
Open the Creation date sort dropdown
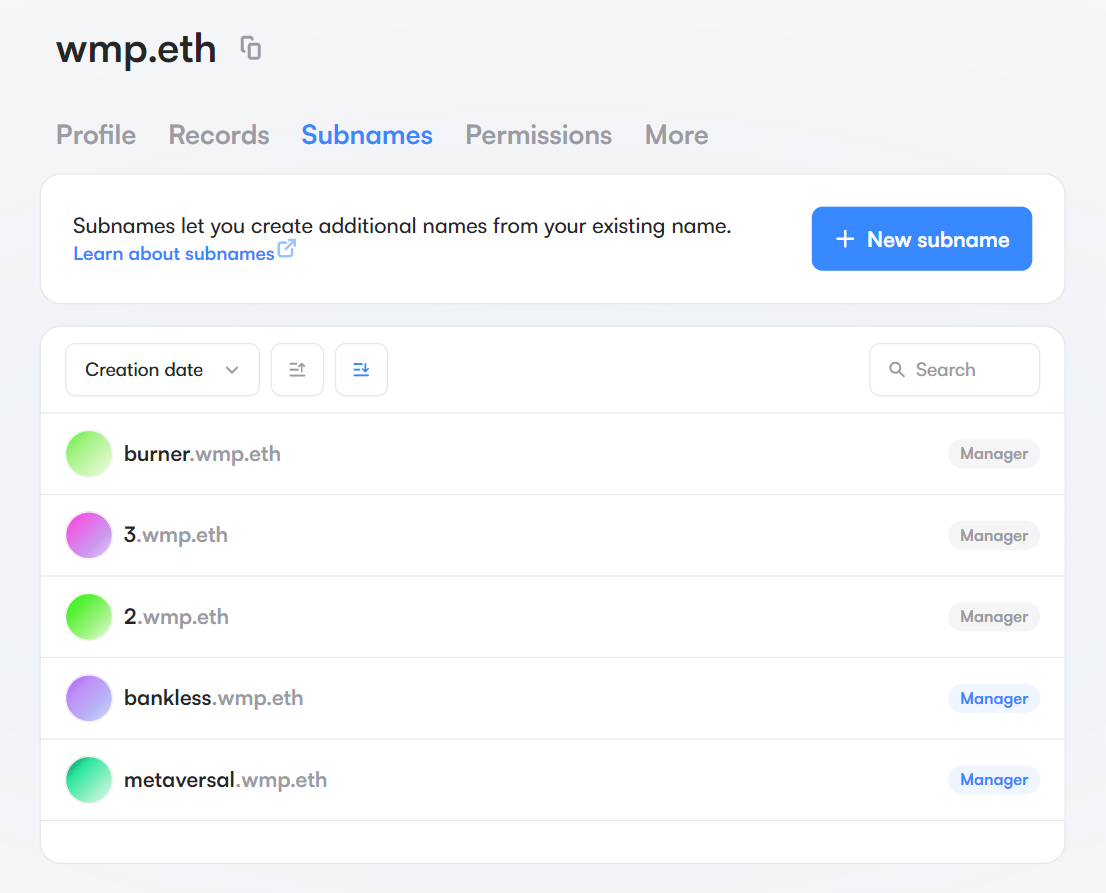tap(162, 370)
